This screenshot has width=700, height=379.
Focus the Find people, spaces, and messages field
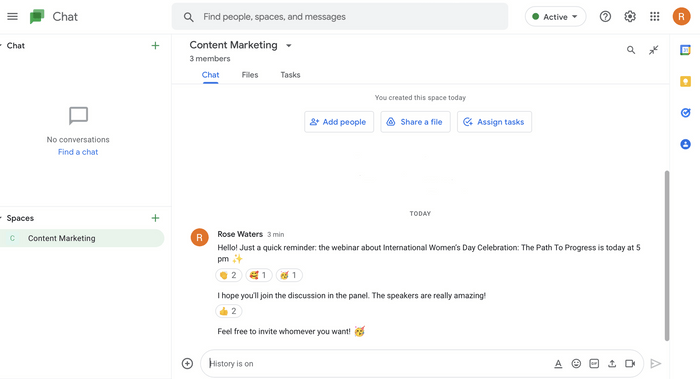tap(340, 17)
